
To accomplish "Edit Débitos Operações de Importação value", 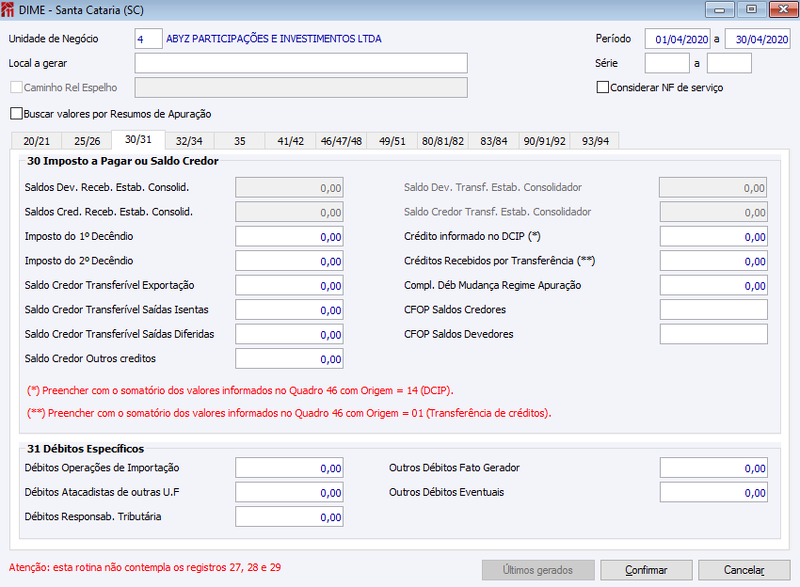I will (x=289, y=468).
